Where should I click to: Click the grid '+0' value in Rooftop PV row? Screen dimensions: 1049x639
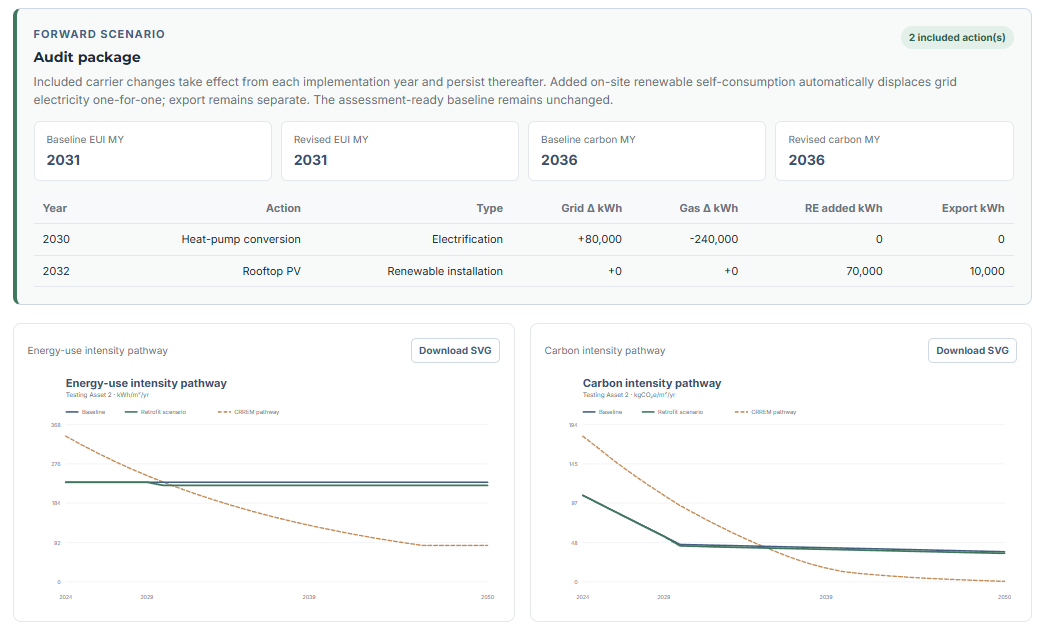coord(615,271)
